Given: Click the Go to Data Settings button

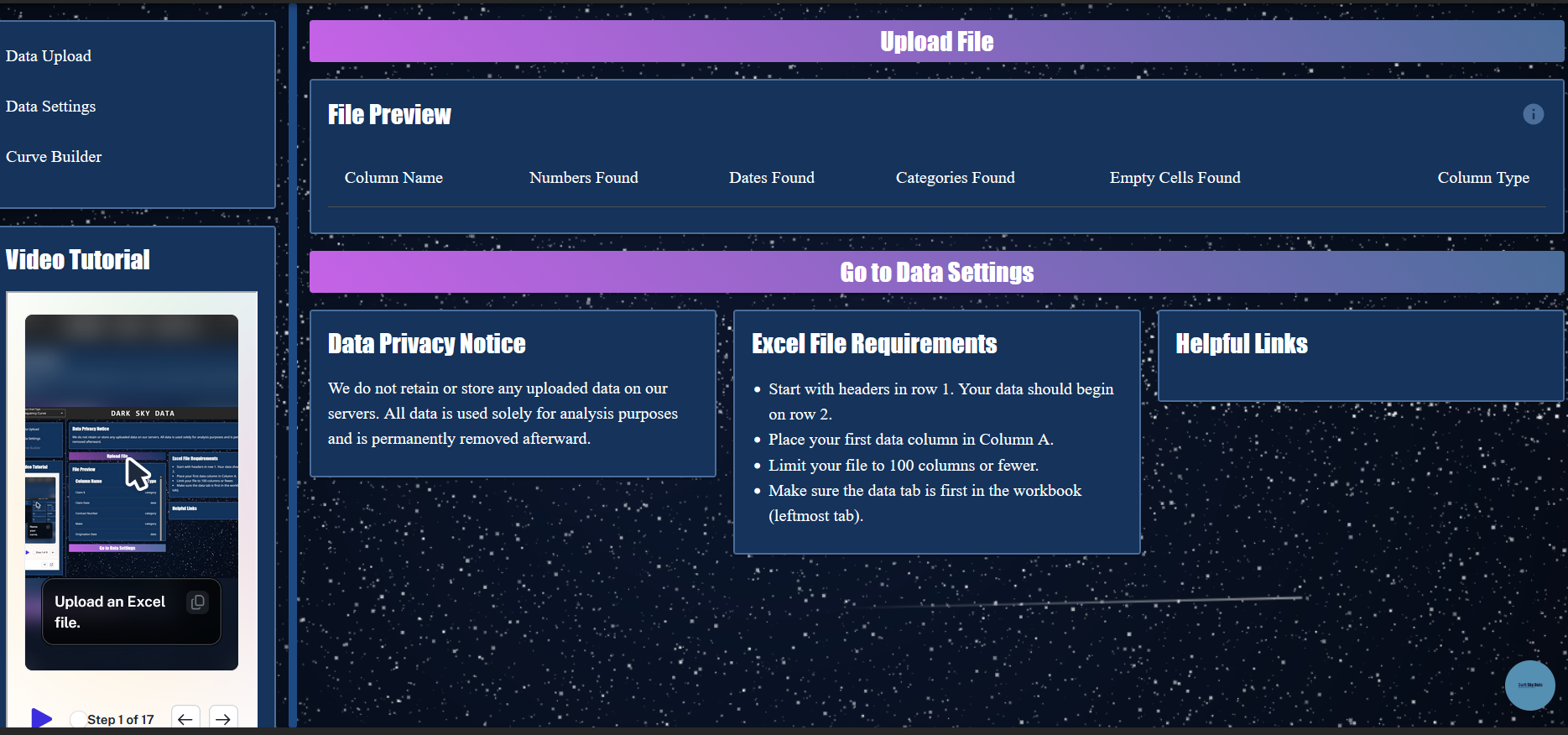Looking at the screenshot, I should tap(936, 272).
